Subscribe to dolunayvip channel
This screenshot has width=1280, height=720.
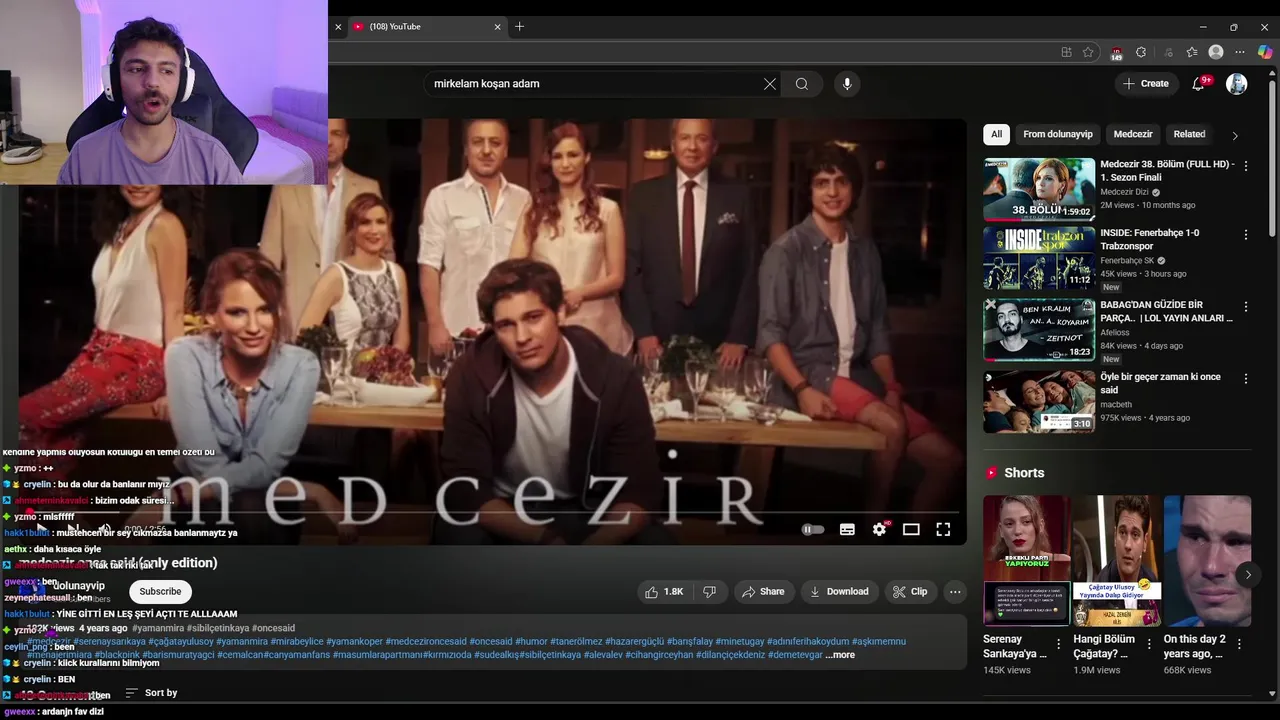(160, 592)
